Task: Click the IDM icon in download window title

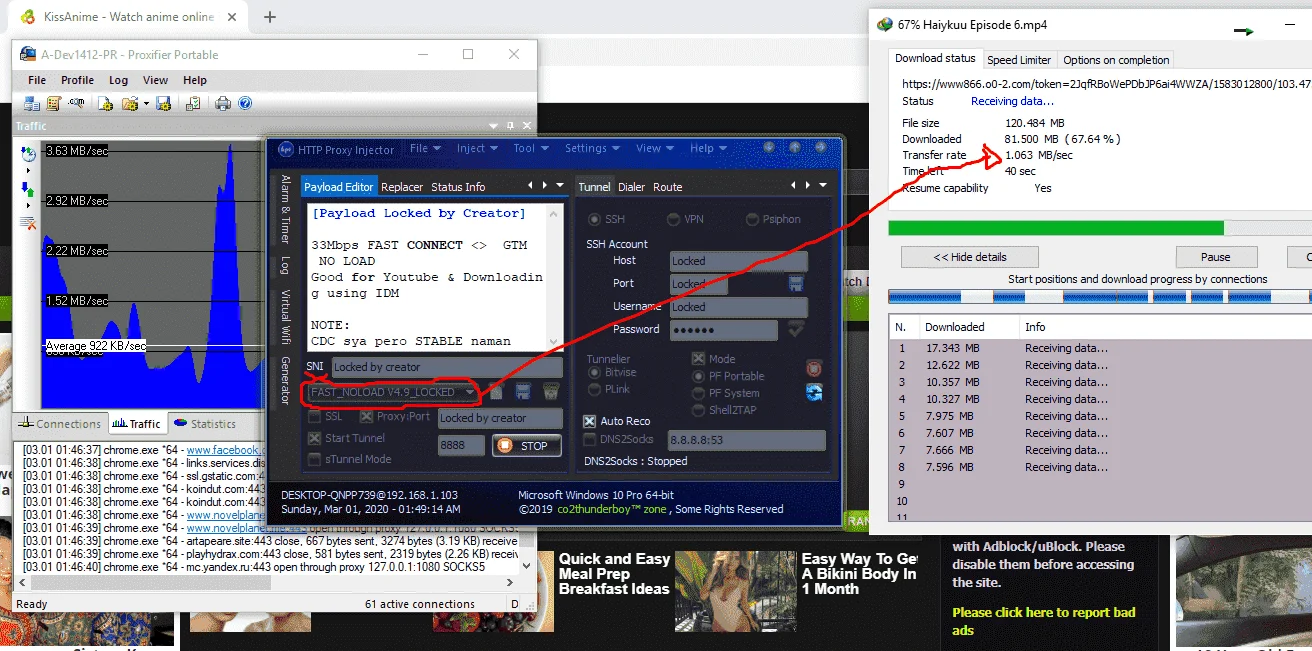Action: [884, 25]
